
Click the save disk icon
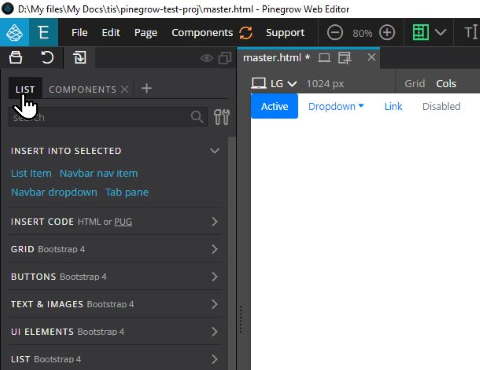16,57
